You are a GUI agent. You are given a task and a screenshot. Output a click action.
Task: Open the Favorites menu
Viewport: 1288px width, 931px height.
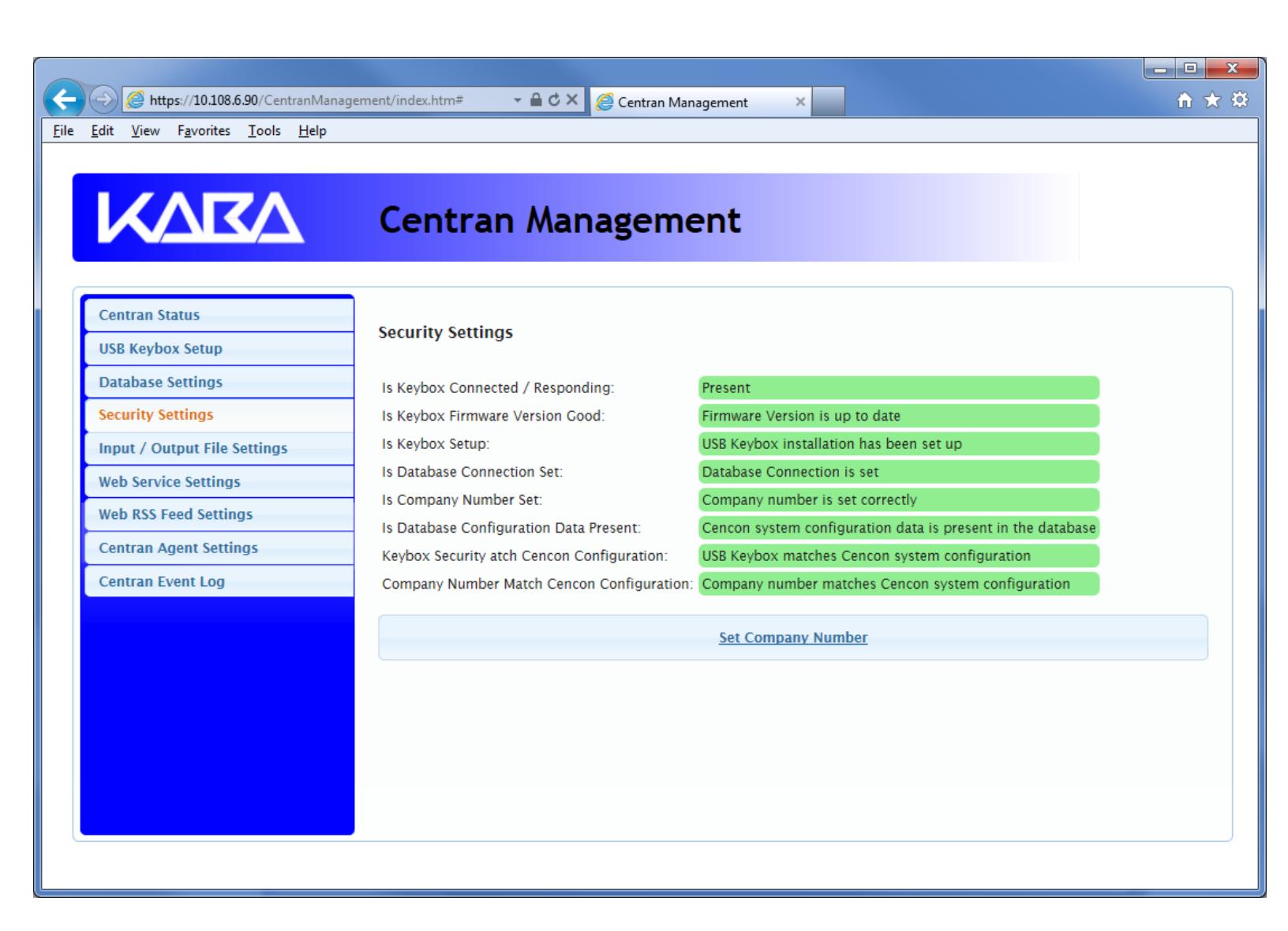(x=204, y=131)
